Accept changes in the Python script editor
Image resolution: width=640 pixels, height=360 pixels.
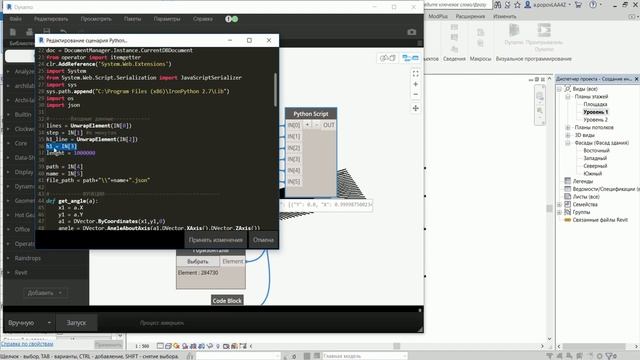click(x=216, y=240)
